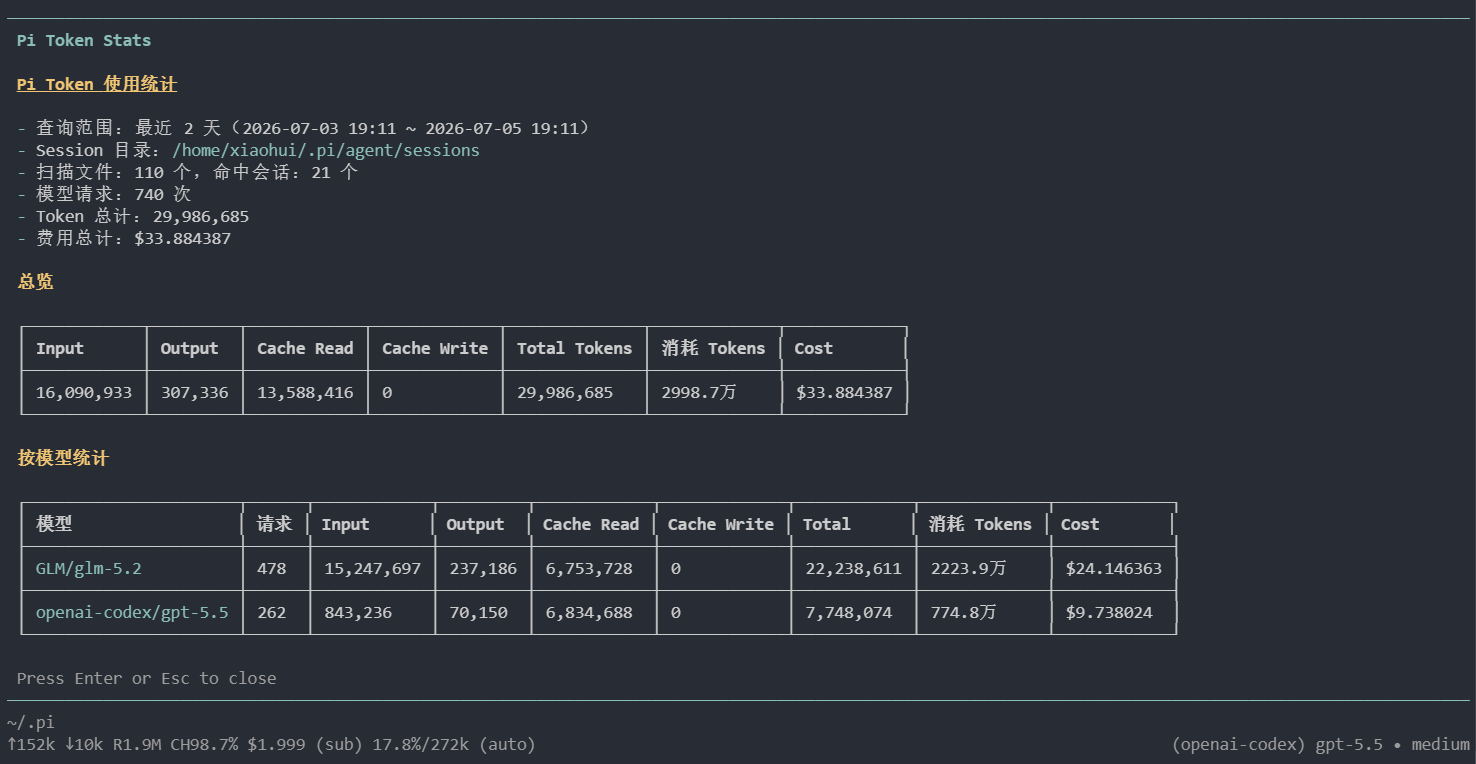The image size is (1476, 764).
Task: Click the 'Press Enter or Esc to close' hint
Action: [147, 679]
